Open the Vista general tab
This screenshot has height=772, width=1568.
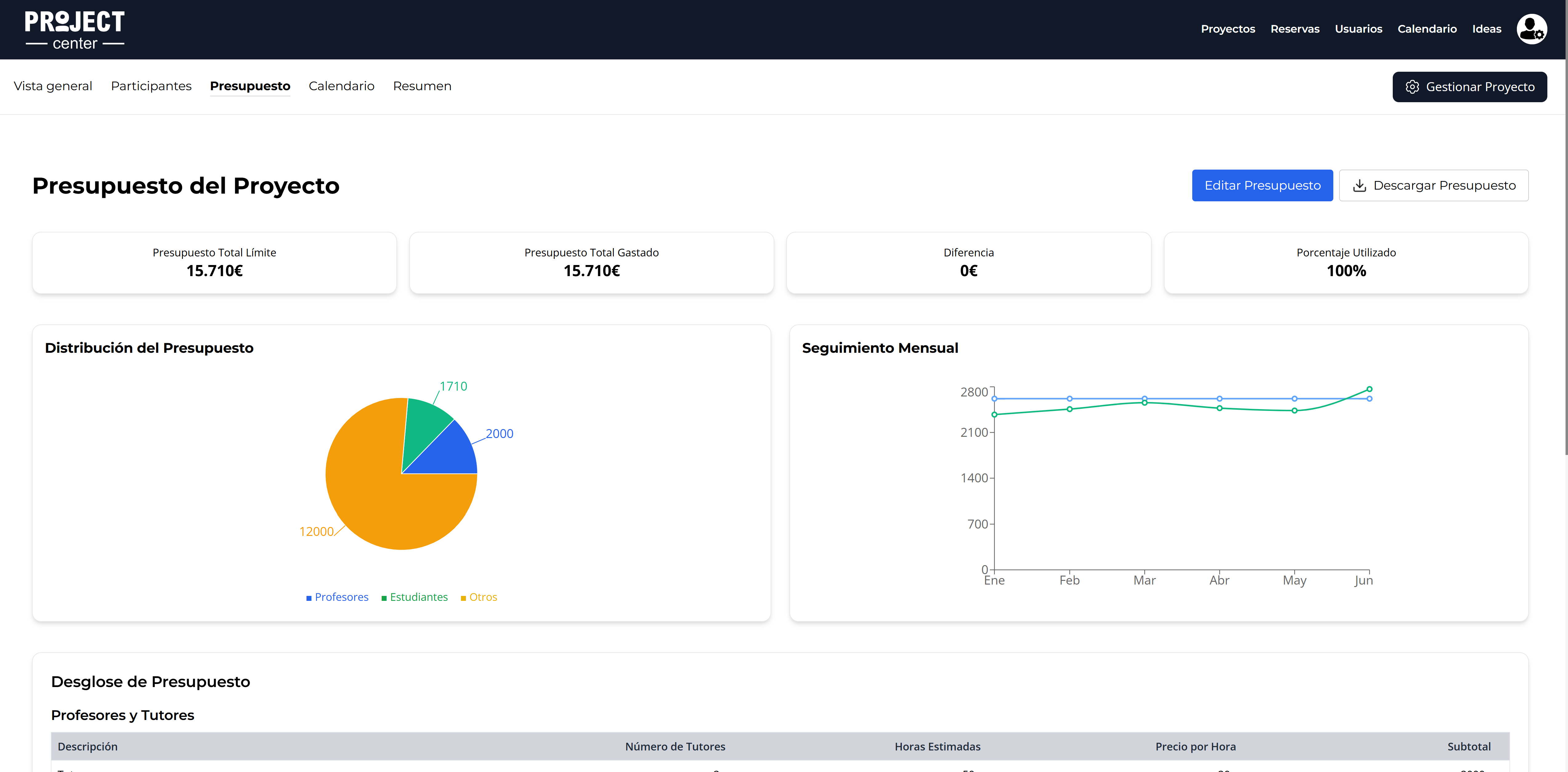[x=53, y=86]
